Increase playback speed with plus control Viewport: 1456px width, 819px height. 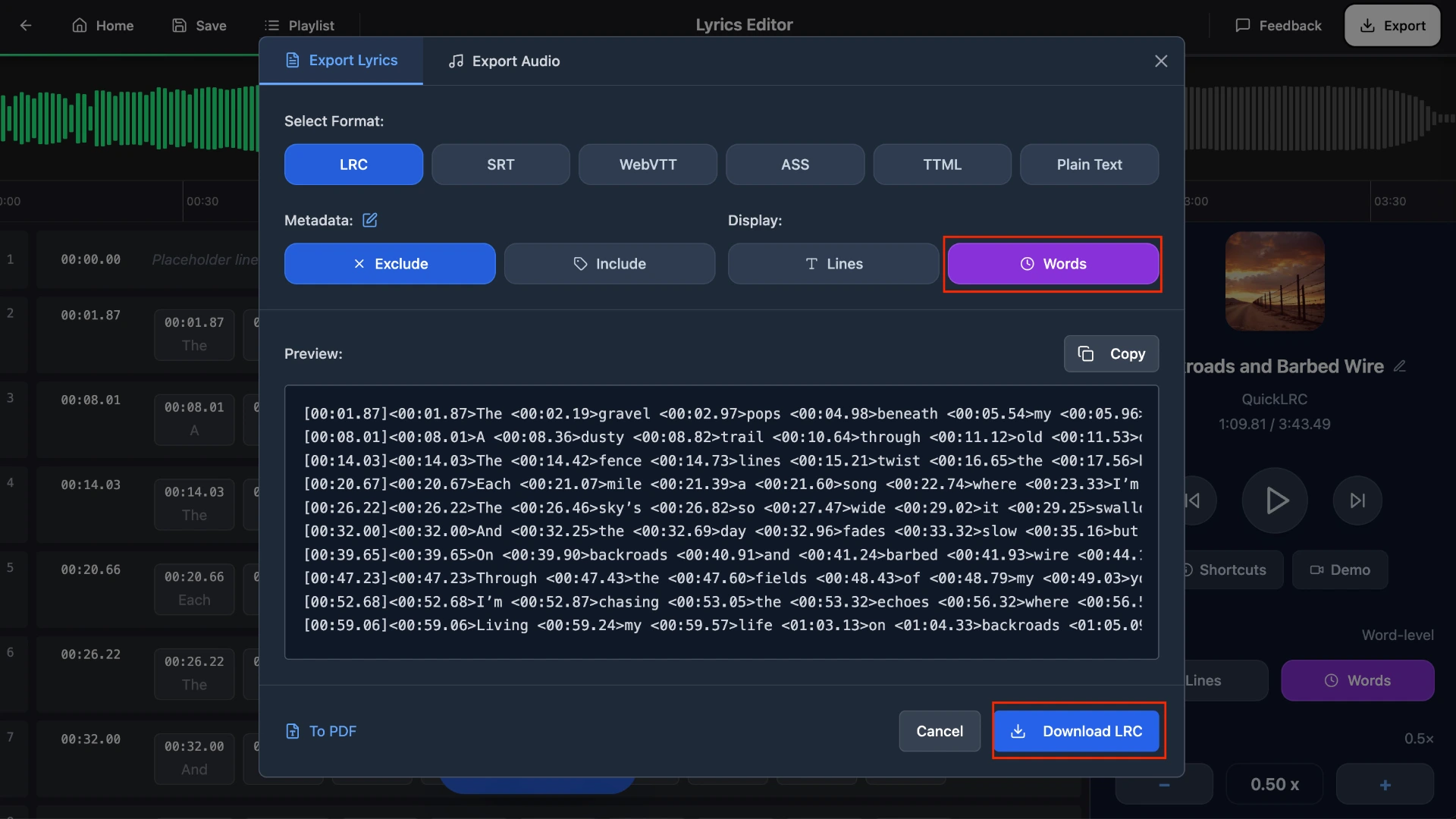coord(1385,784)
